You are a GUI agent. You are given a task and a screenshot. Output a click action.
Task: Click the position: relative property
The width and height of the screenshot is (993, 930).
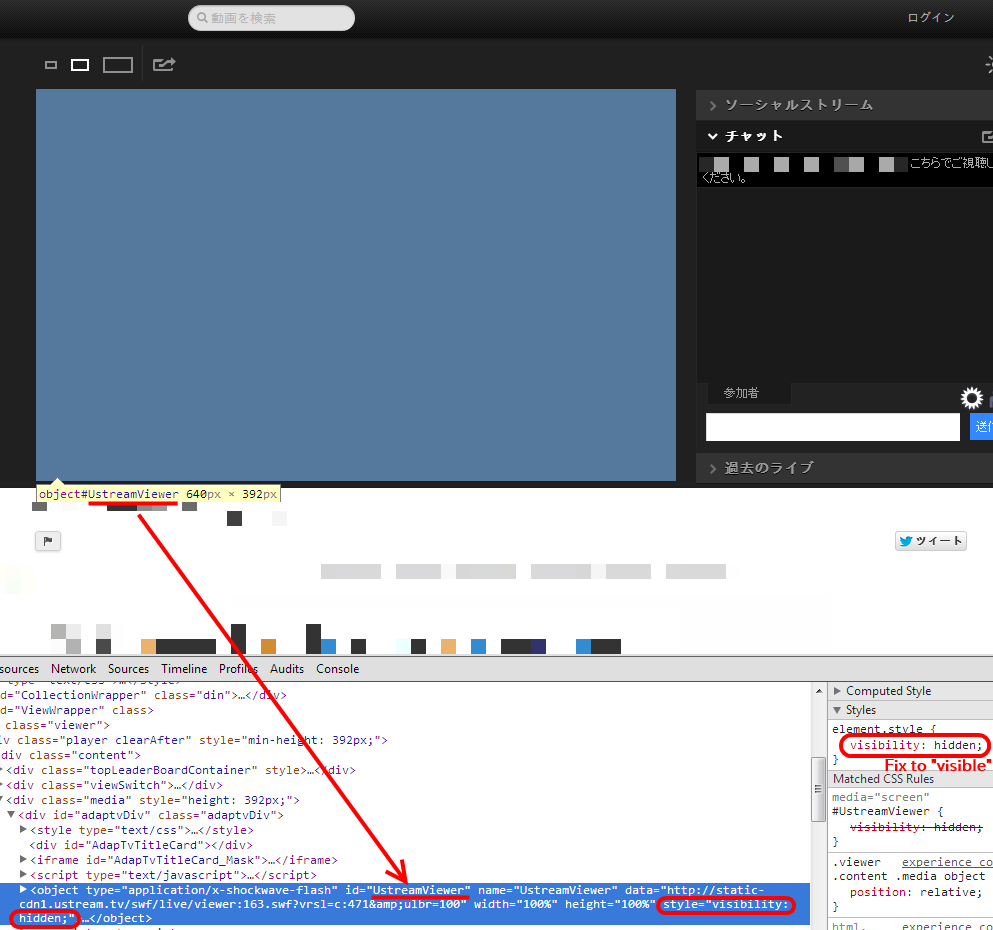915,892
